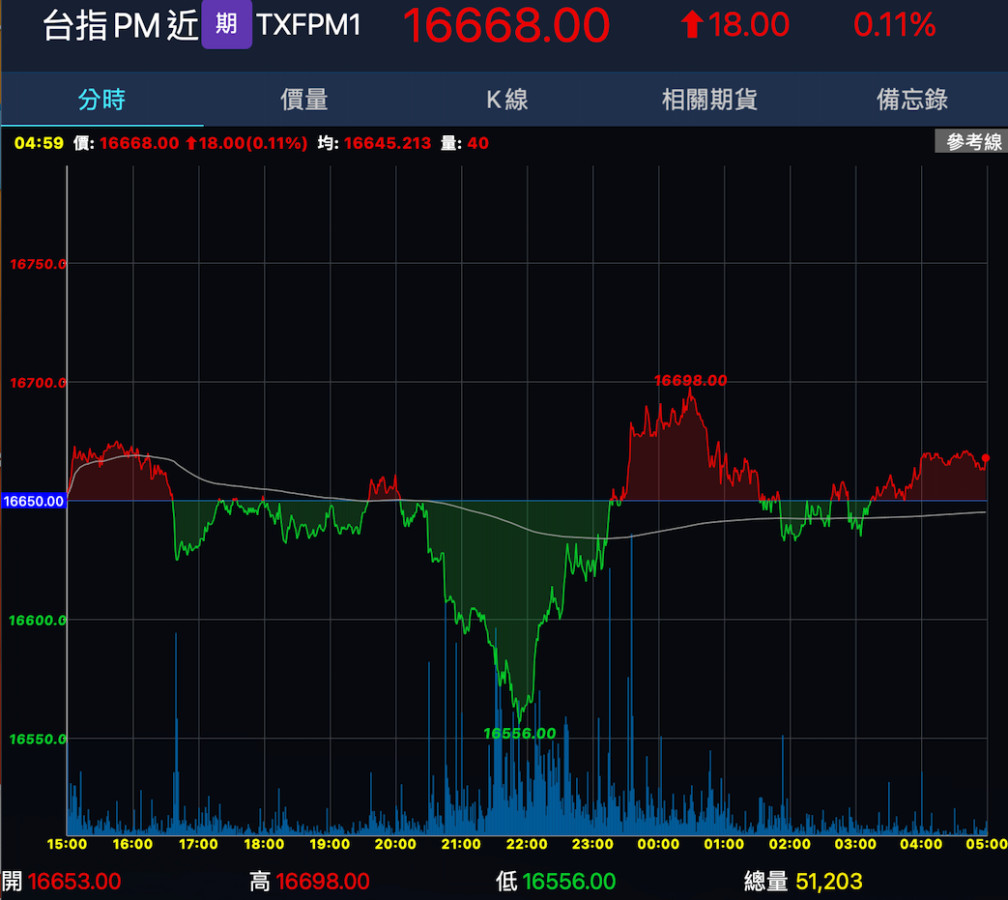
Task: Click the purple 期 badge icon
Action: 226,24
